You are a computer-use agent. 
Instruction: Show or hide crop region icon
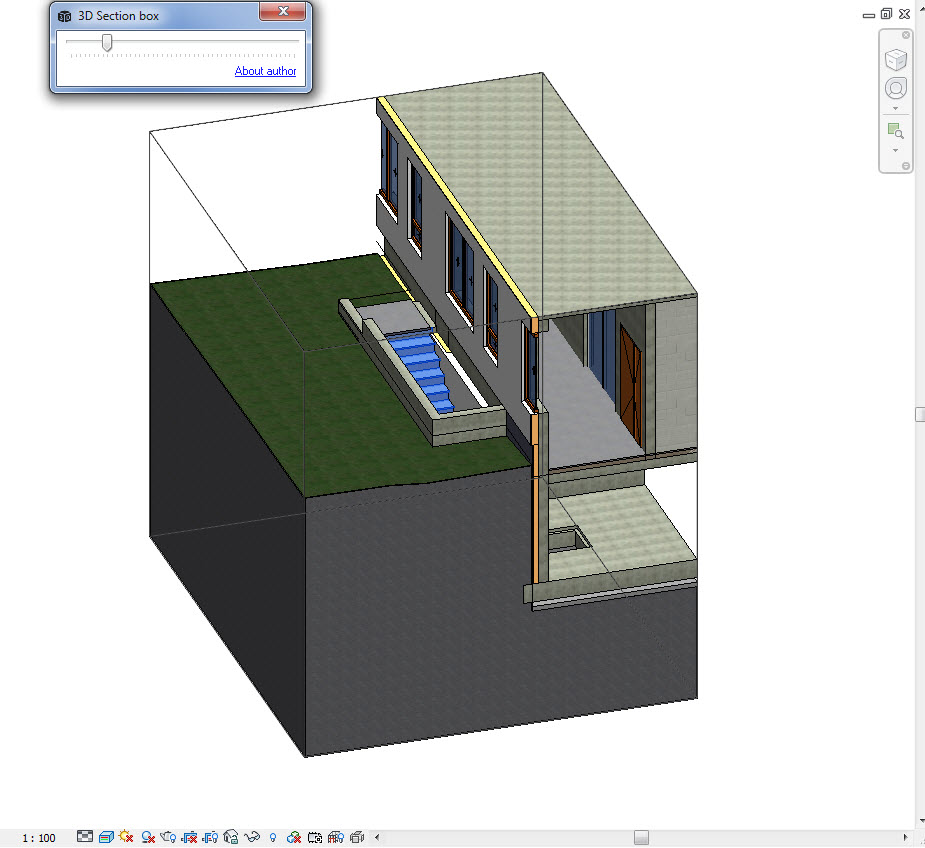tap(210, 837)
